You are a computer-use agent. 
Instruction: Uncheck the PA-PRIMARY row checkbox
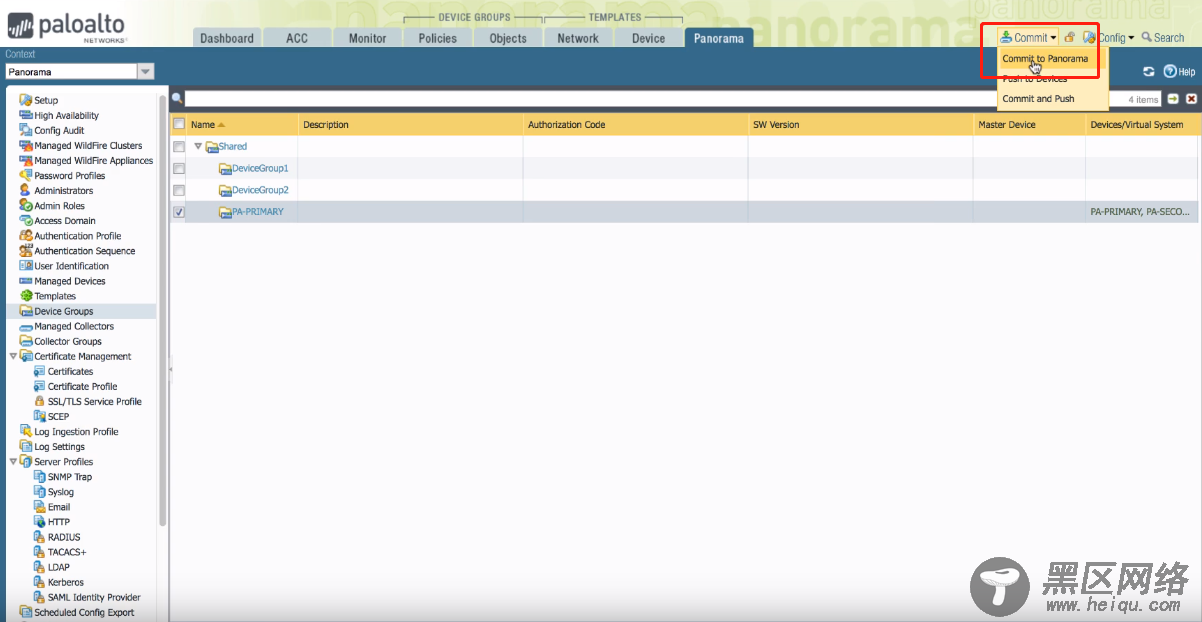pyautogui.click(x=179, y=212)
